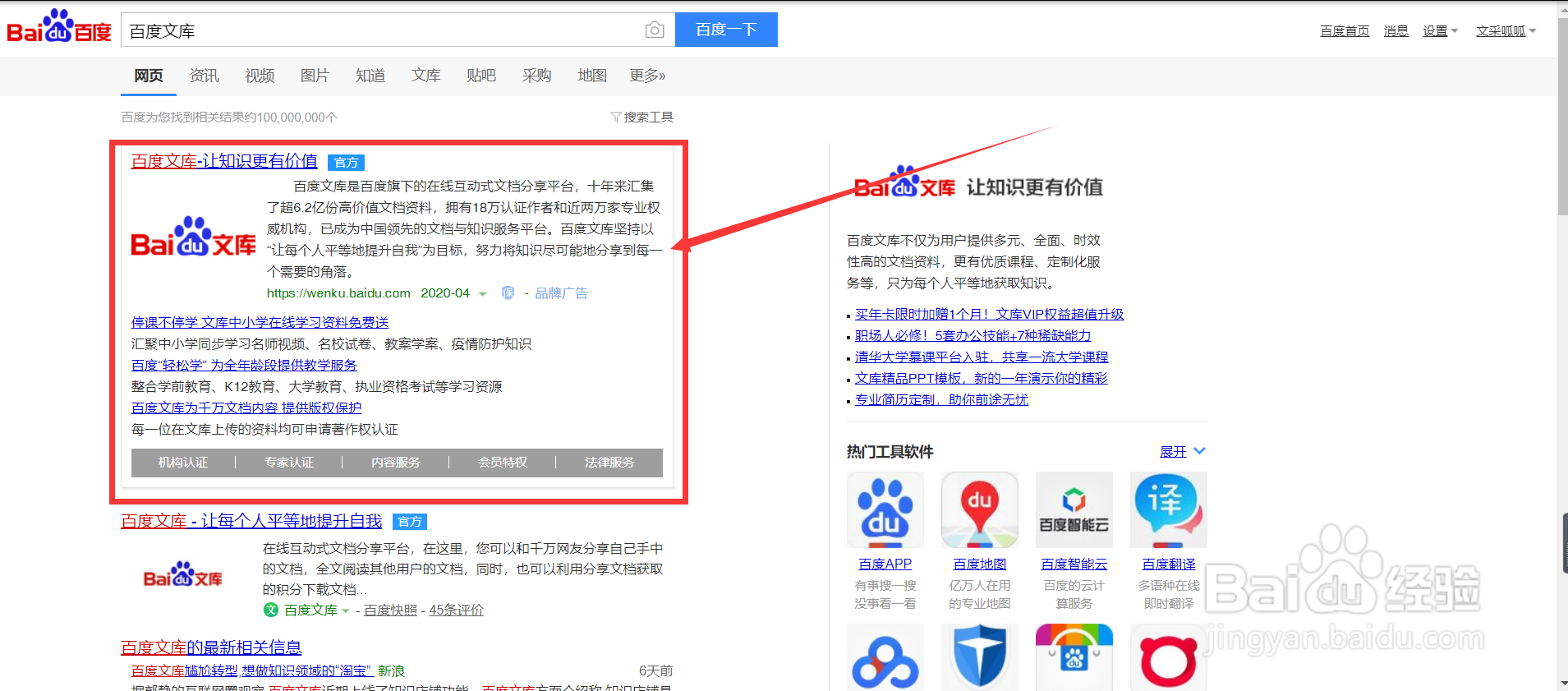Switch to the 资讯 tab
Screen dimensions: 1568x691
[204, 76]
